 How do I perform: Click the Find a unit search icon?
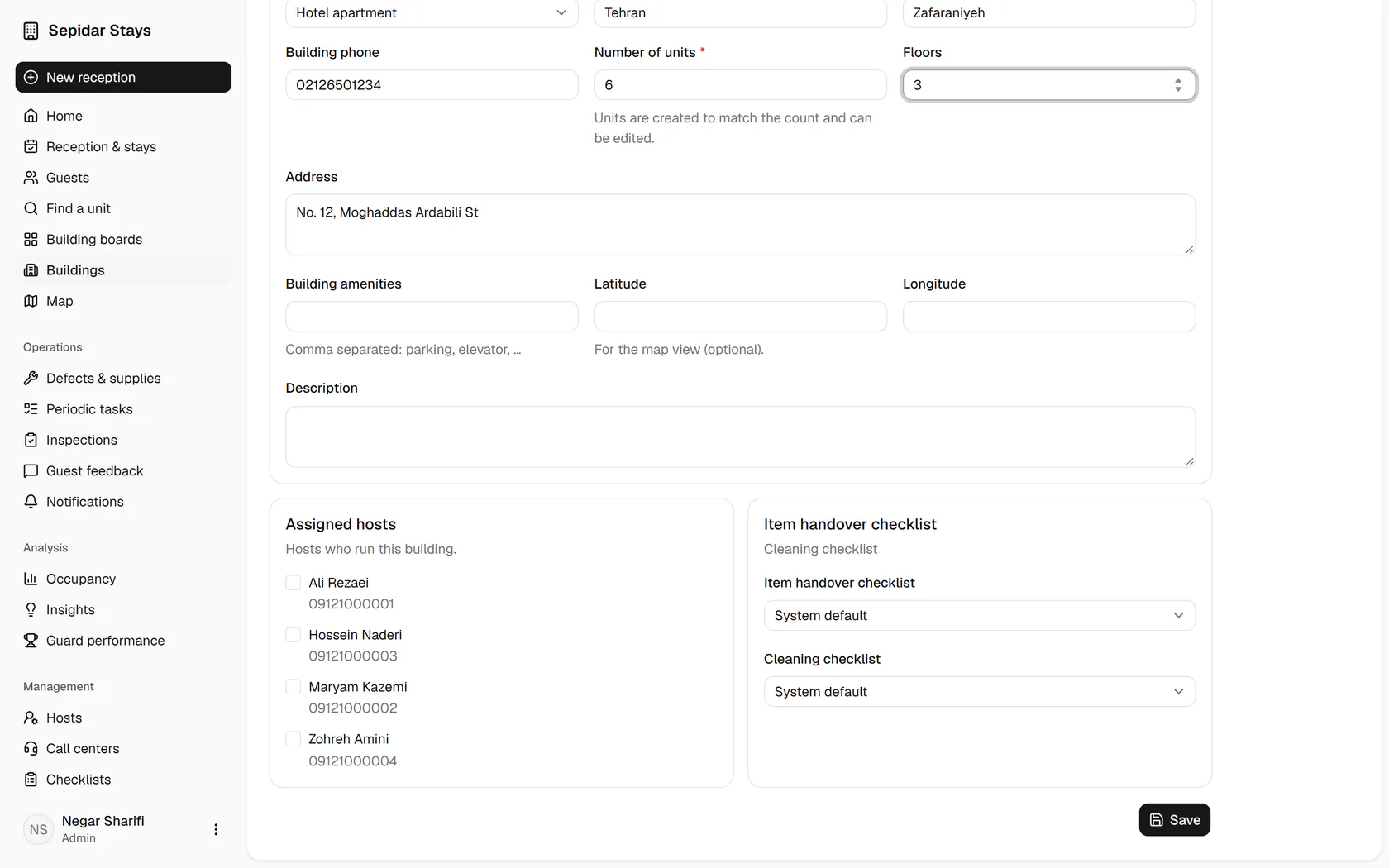click(31, 208)
